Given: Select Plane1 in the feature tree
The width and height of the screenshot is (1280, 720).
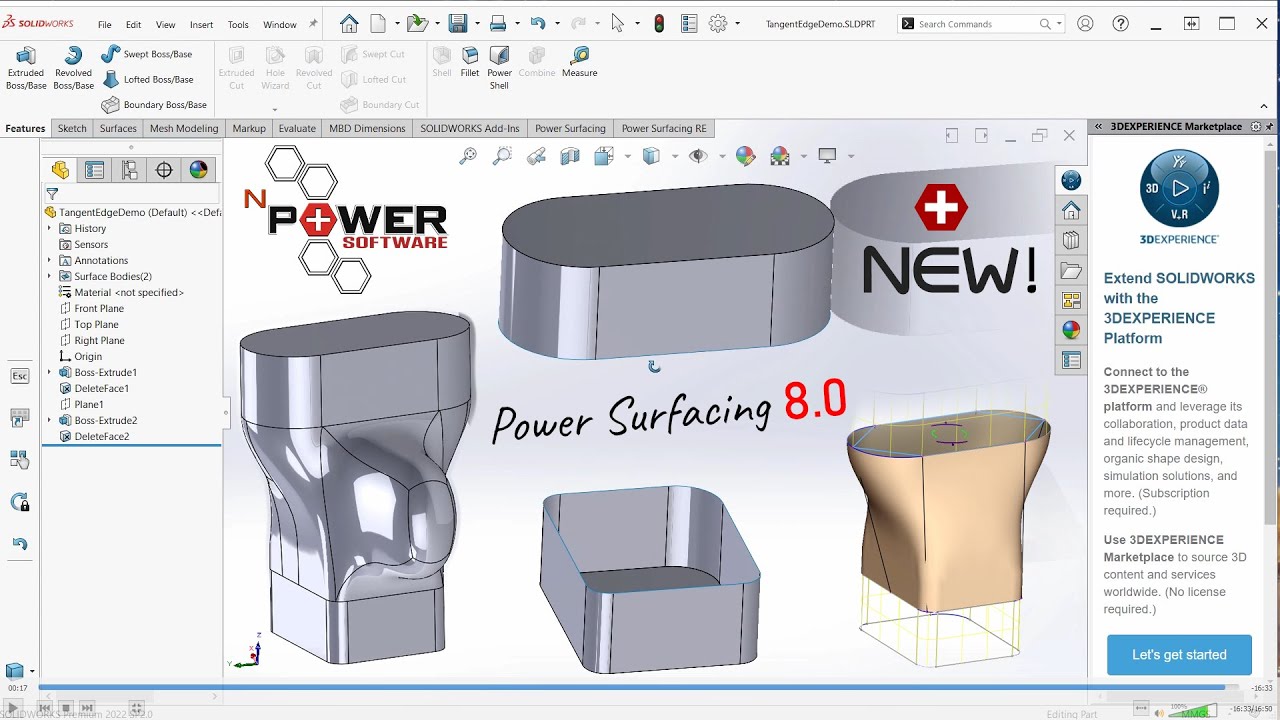Looking at the screenshot, I should click(x=88, y=404).
